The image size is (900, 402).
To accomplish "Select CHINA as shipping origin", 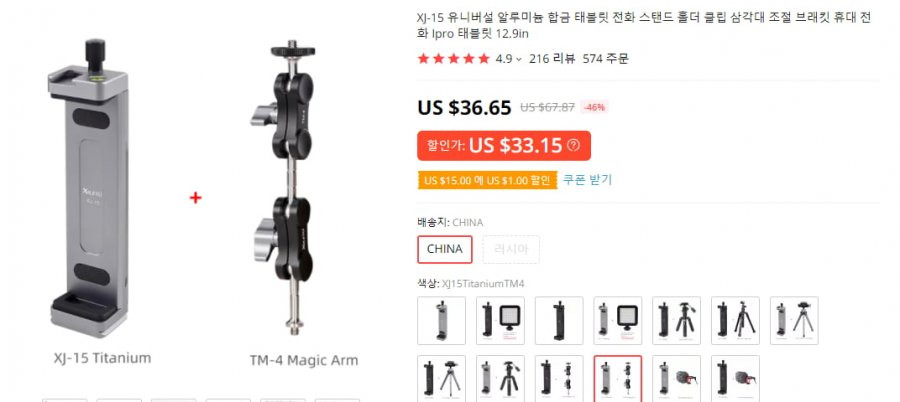I will click(445, 249).
